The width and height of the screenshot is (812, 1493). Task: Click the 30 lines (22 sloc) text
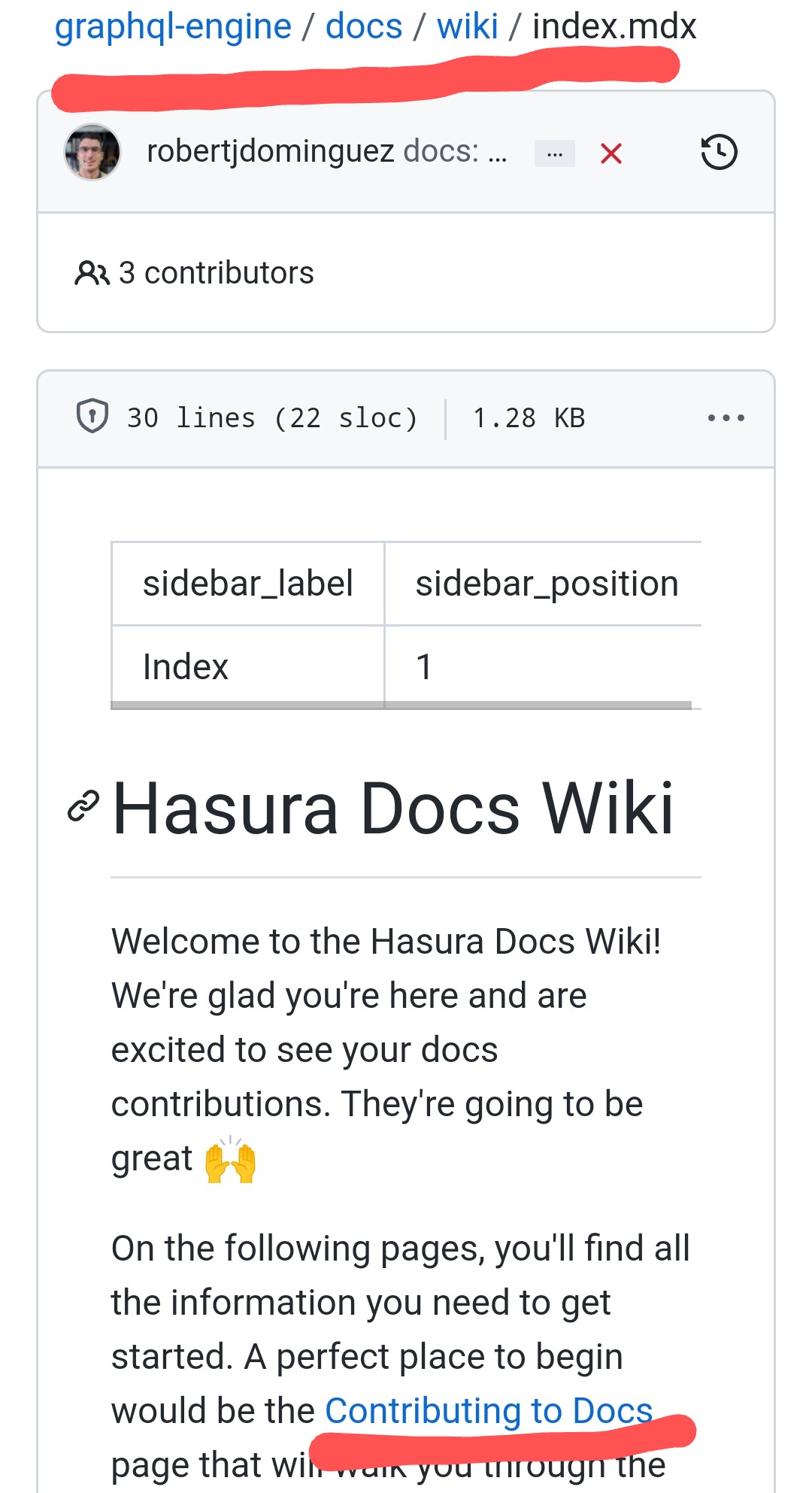[271, 417]
